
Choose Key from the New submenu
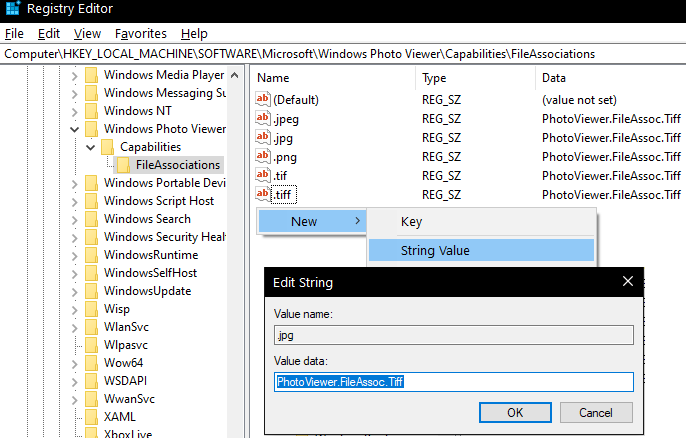point(481,221)
